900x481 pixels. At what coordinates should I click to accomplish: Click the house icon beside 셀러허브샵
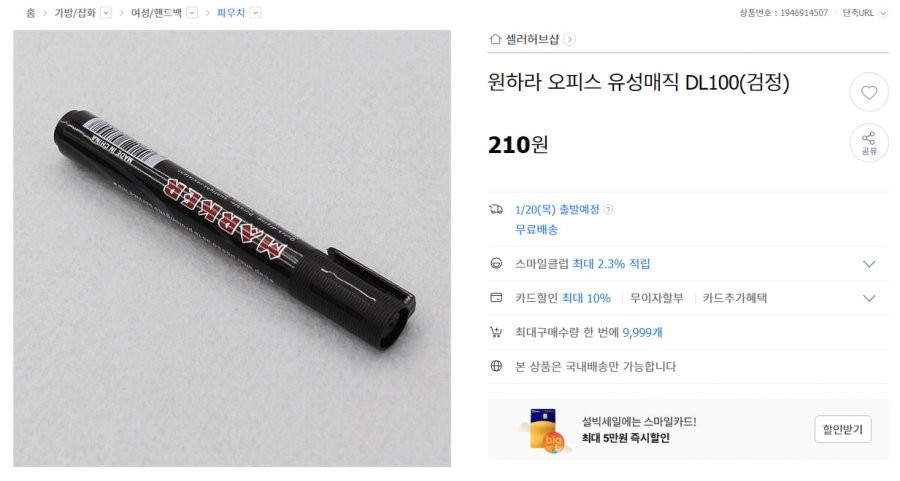(x=495, y=39)
